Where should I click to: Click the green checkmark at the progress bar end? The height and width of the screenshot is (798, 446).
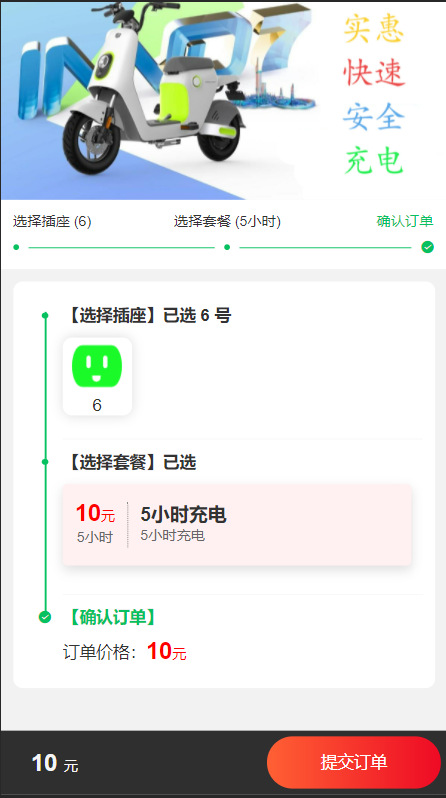tap(428, 247)
